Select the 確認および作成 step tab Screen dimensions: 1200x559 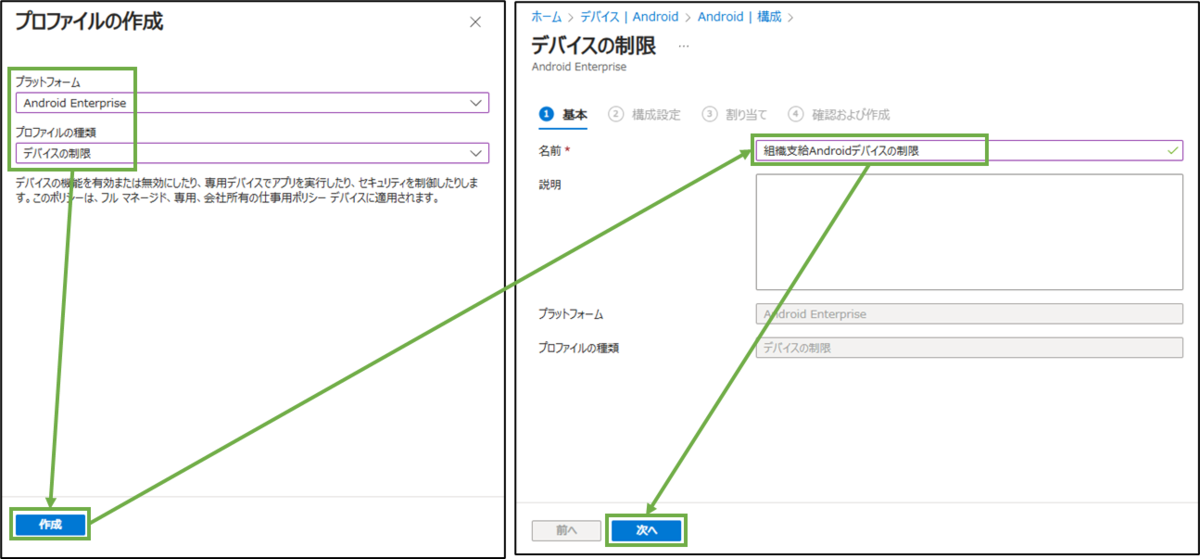pos(839,115)
